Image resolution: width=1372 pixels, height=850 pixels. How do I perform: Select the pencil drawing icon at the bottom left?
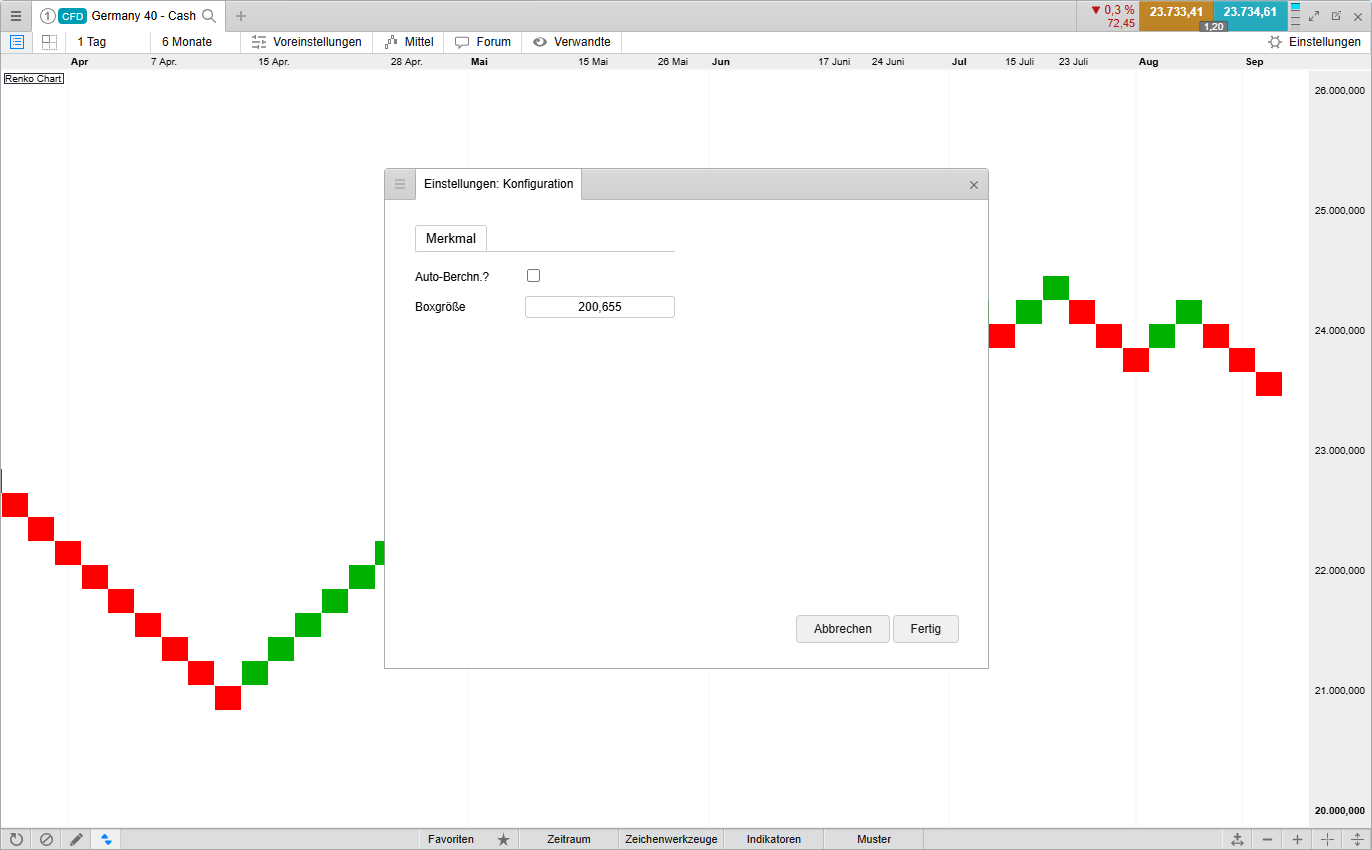76,839
